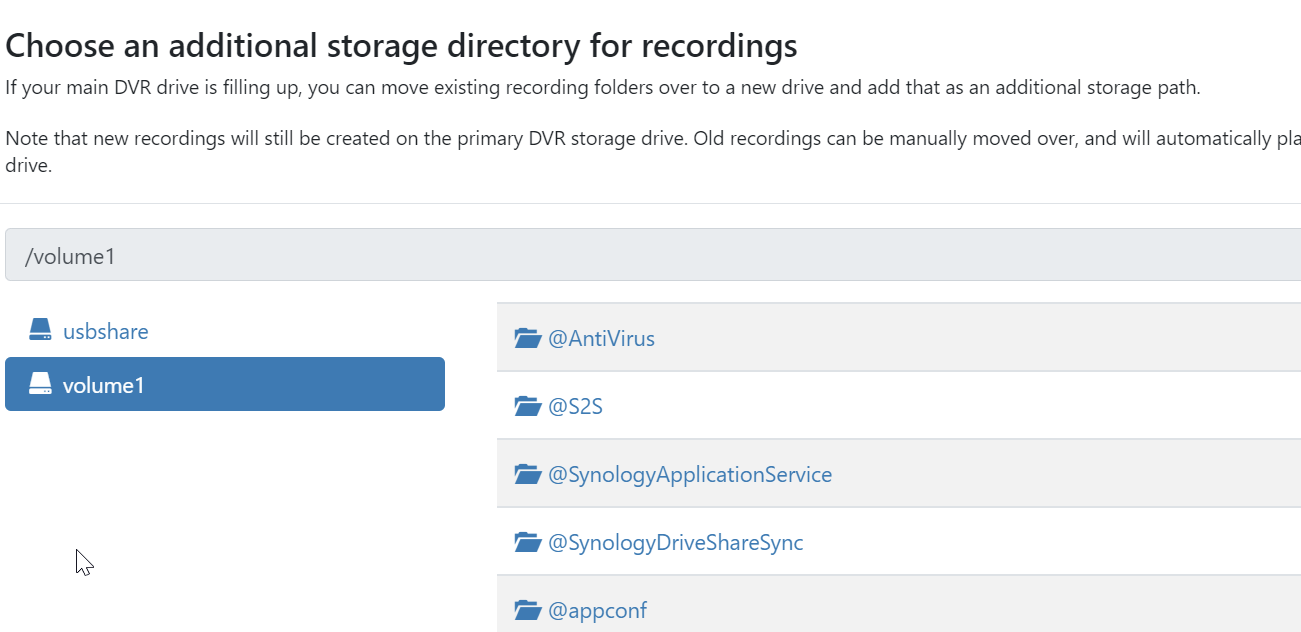Click the @S2S folder icon
1301x632 pixels.
527,406
